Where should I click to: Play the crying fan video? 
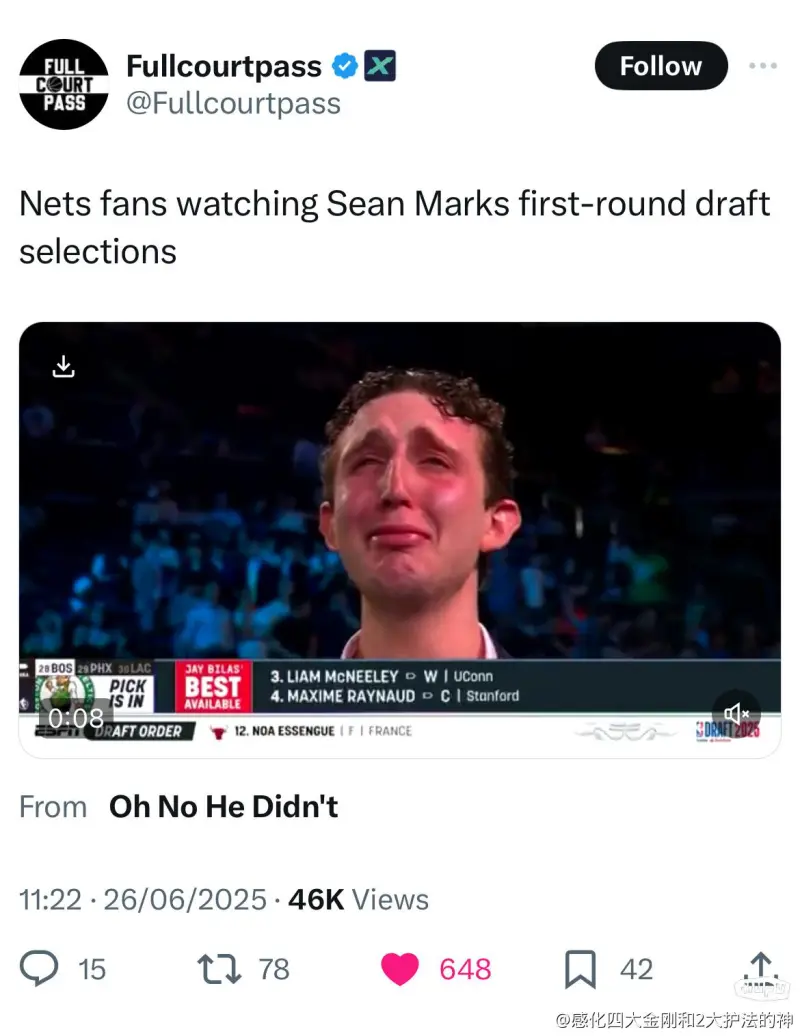click(x=400, y=520)
